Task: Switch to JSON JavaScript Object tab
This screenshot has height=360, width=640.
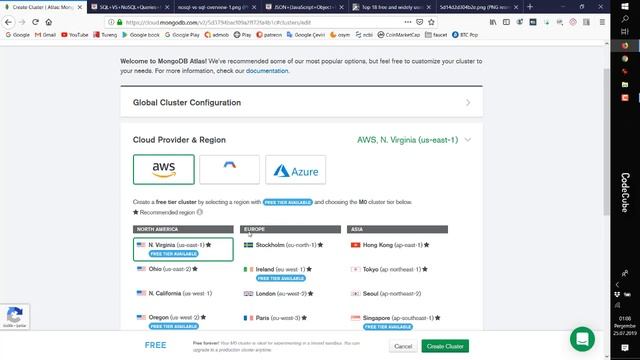Action: [x=304, y=7]
